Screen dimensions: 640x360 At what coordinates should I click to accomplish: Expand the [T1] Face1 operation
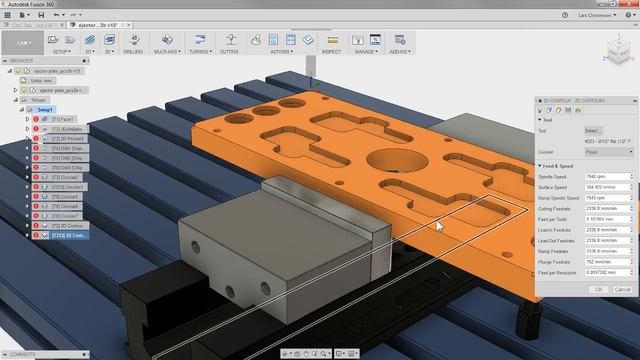point(27,120)
